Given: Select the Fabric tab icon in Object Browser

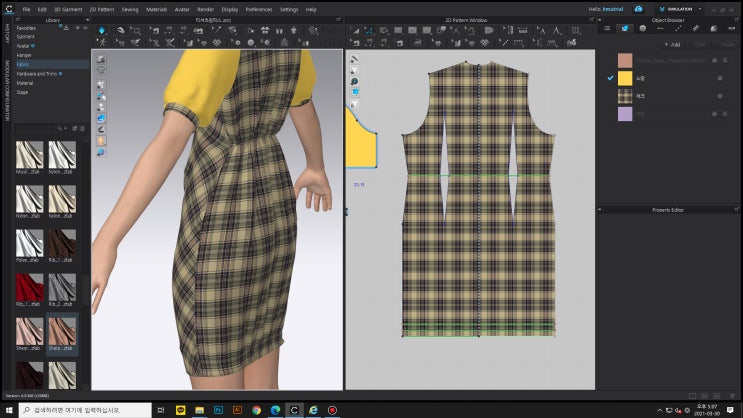Looking at the screenshot, I should [625, 29].
